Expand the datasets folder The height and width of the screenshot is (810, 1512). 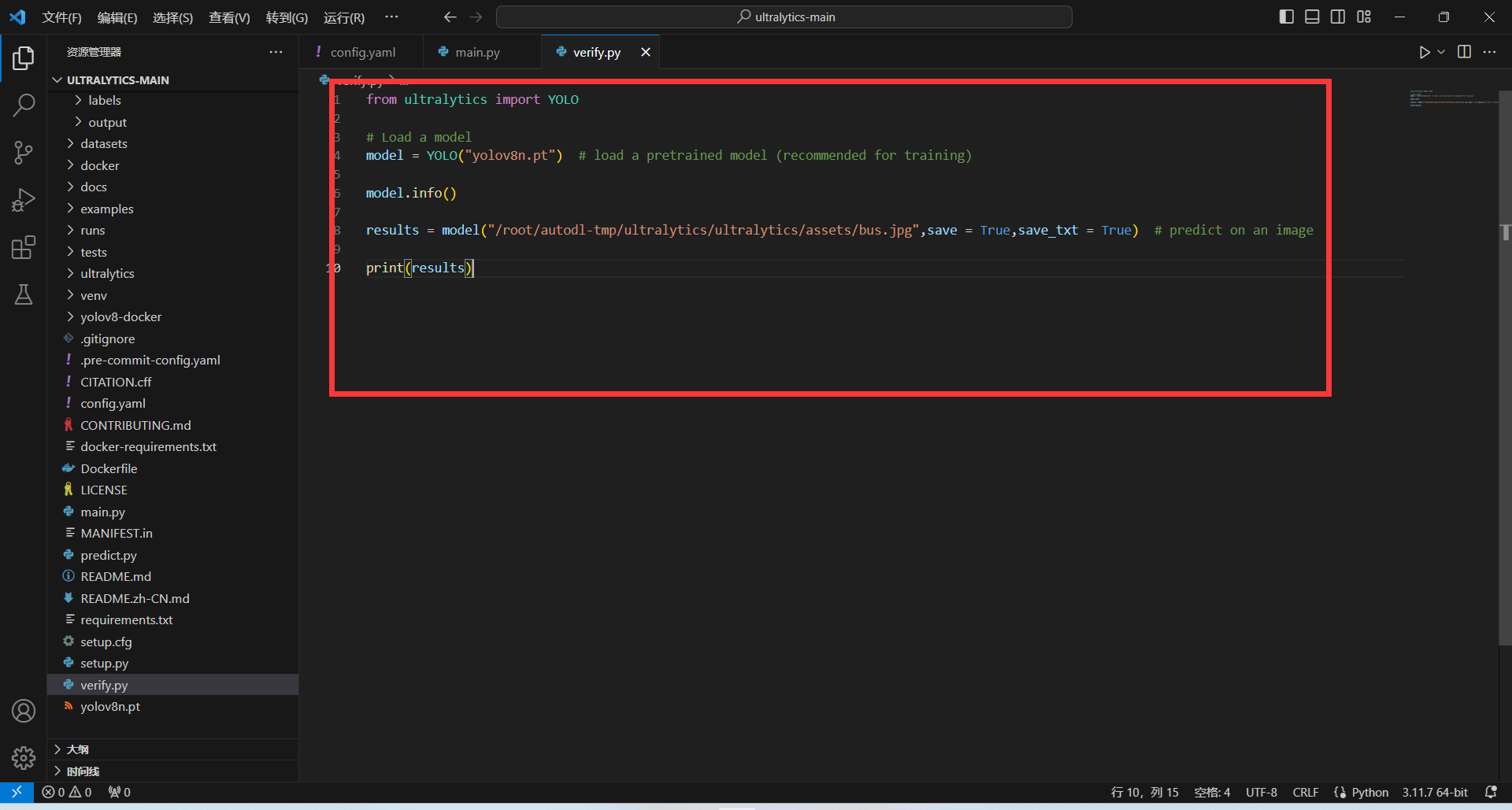[173, 144]
